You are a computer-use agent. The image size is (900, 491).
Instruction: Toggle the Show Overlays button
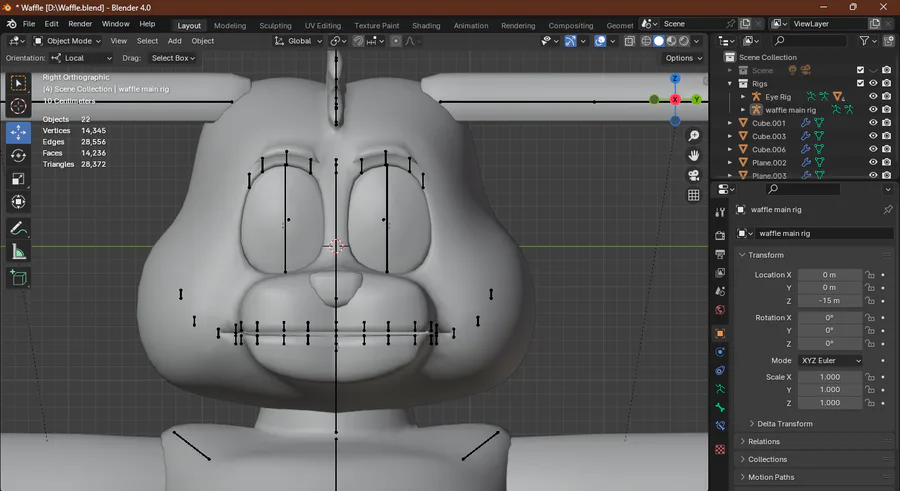600,41
